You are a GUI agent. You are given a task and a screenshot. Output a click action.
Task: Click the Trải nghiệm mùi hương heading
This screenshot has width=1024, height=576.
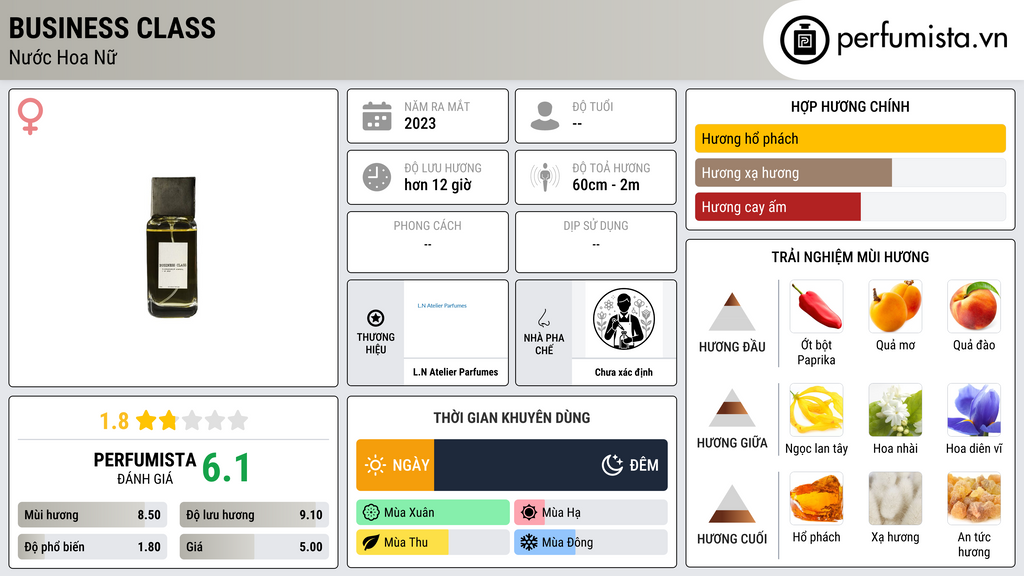pyautogui.click(x=850, y=257)
